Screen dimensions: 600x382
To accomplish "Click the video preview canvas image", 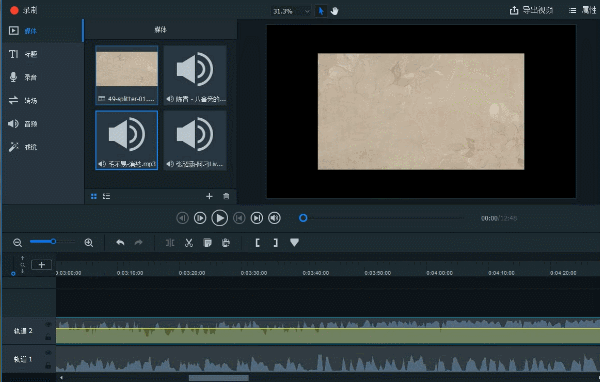I will pos(421,111).
